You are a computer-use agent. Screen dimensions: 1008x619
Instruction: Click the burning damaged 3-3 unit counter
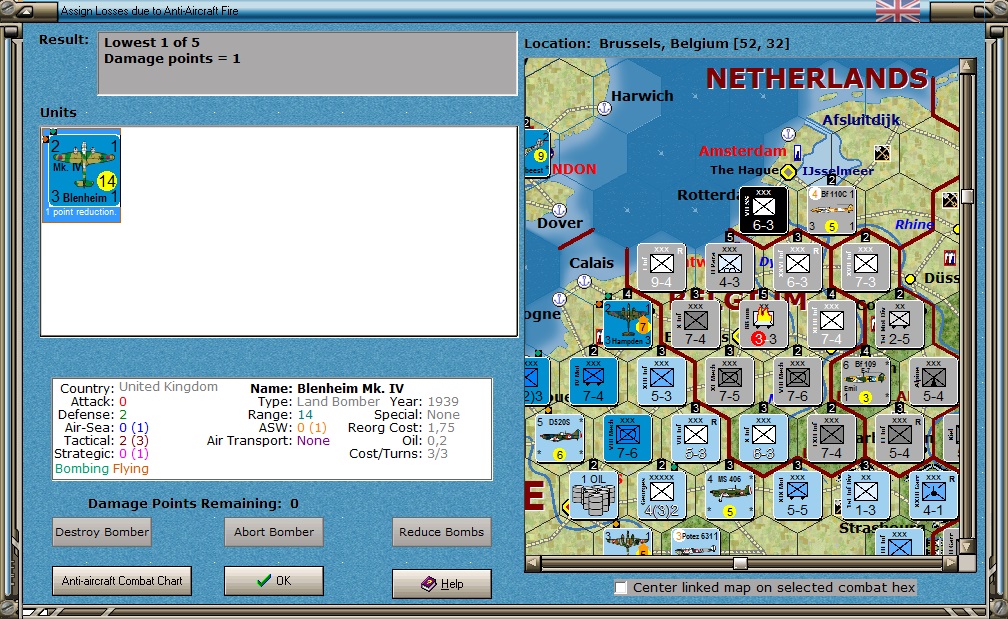[x=763, y=325]
